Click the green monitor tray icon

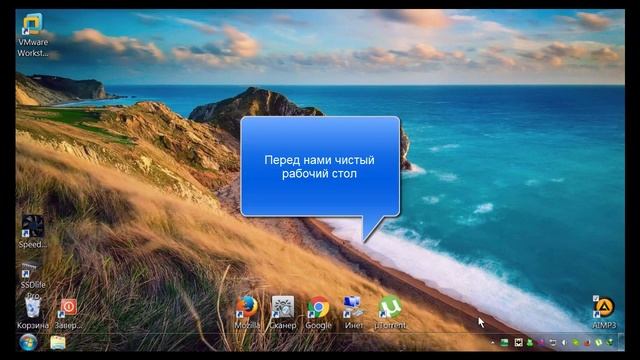(x=504, y=342)
